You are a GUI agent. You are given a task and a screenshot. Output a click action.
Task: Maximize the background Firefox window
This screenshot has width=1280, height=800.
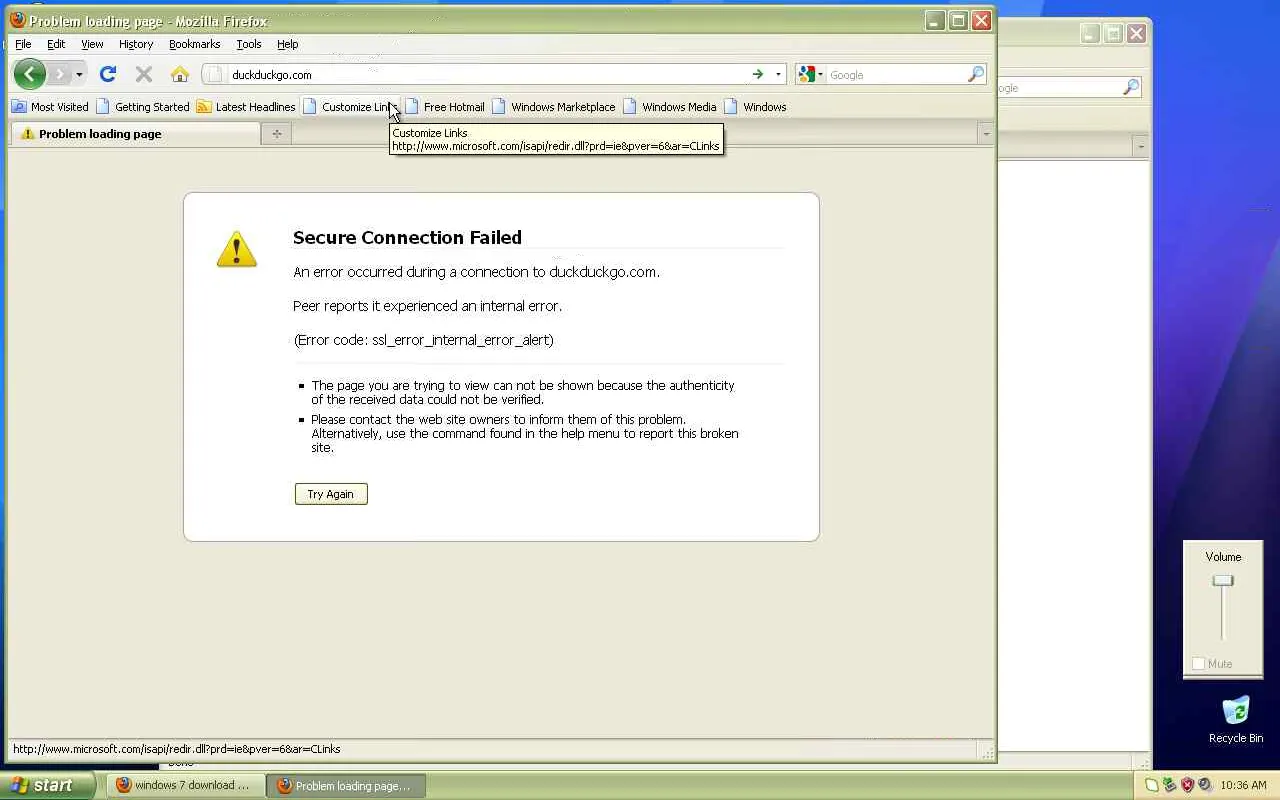click(1114, 33)
